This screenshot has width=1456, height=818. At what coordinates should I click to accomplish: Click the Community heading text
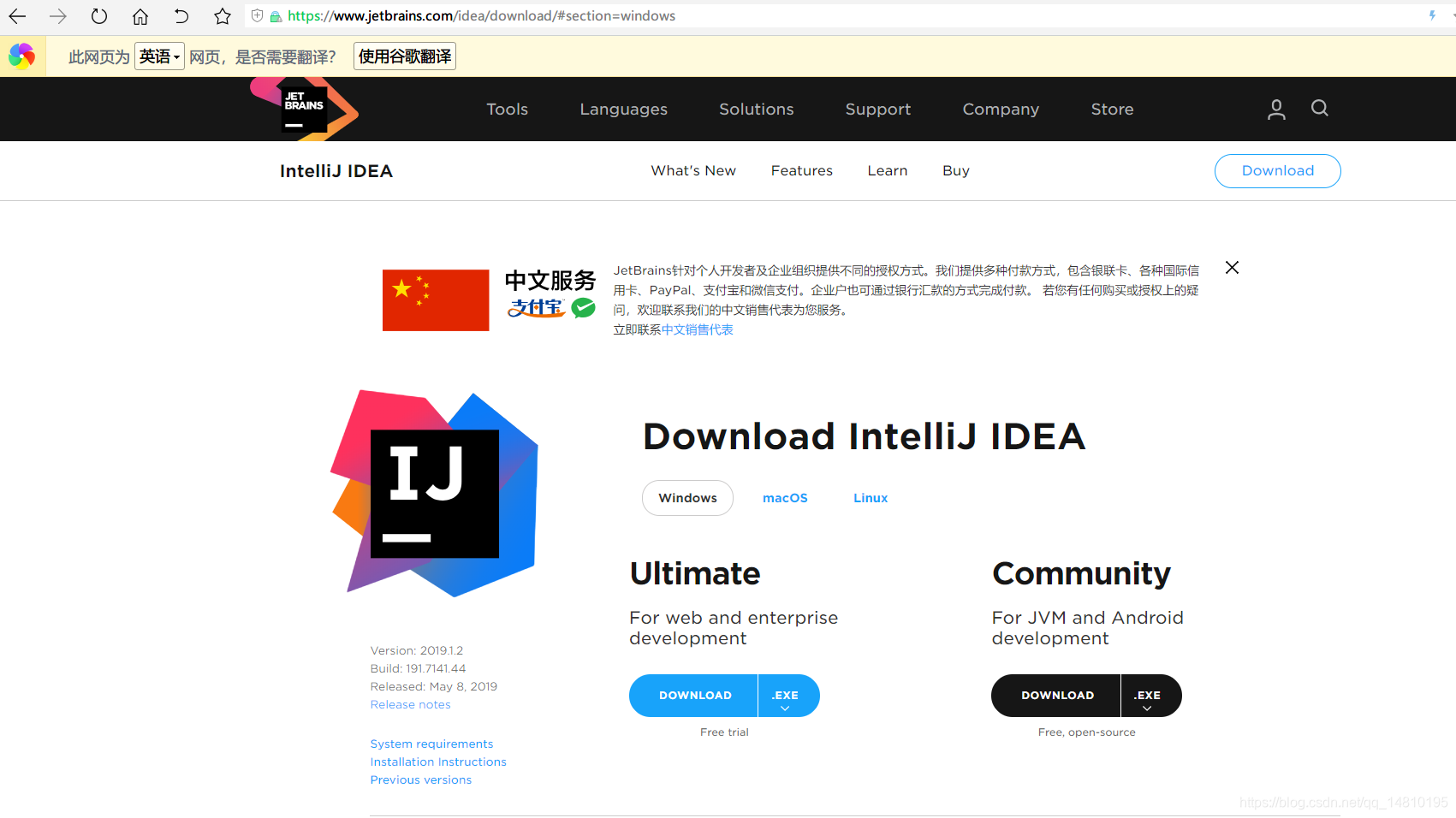(1082, 573)
